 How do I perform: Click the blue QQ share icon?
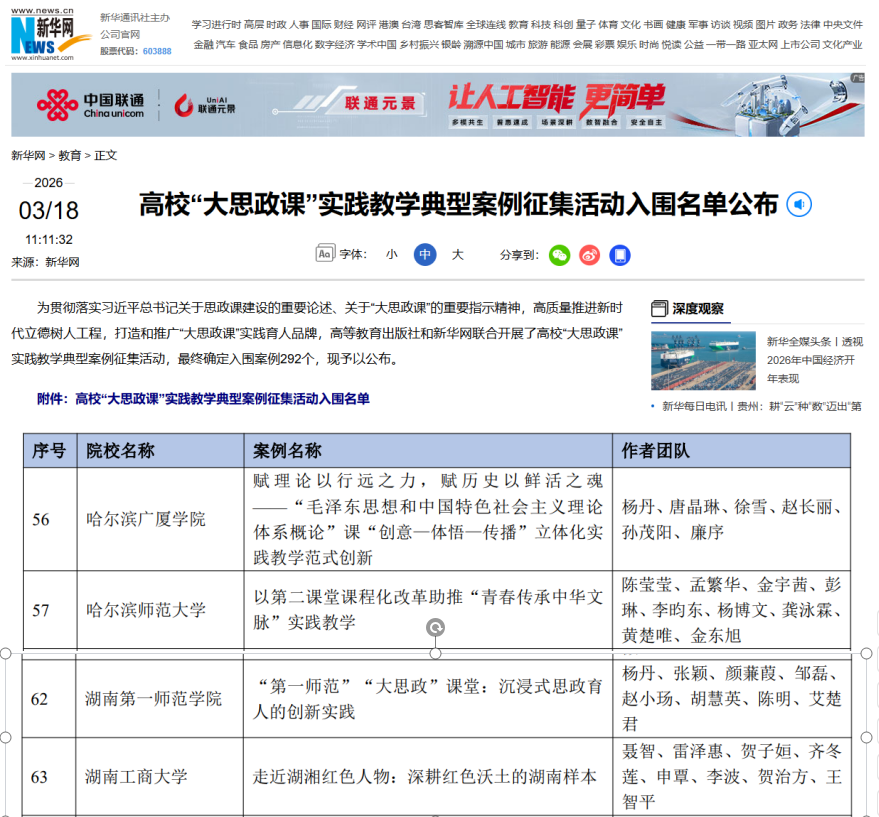[x=620, y=255]
